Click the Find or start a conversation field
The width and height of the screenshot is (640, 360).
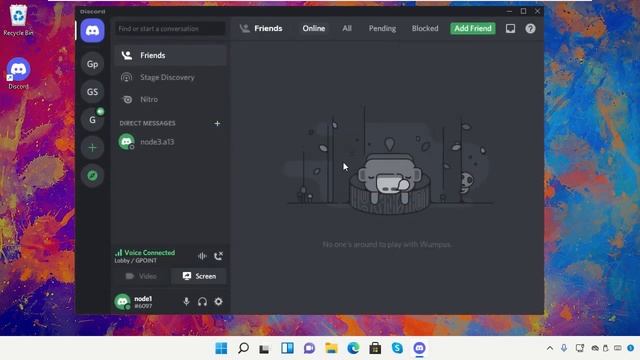pyautogui.click(x=170, y=29)
